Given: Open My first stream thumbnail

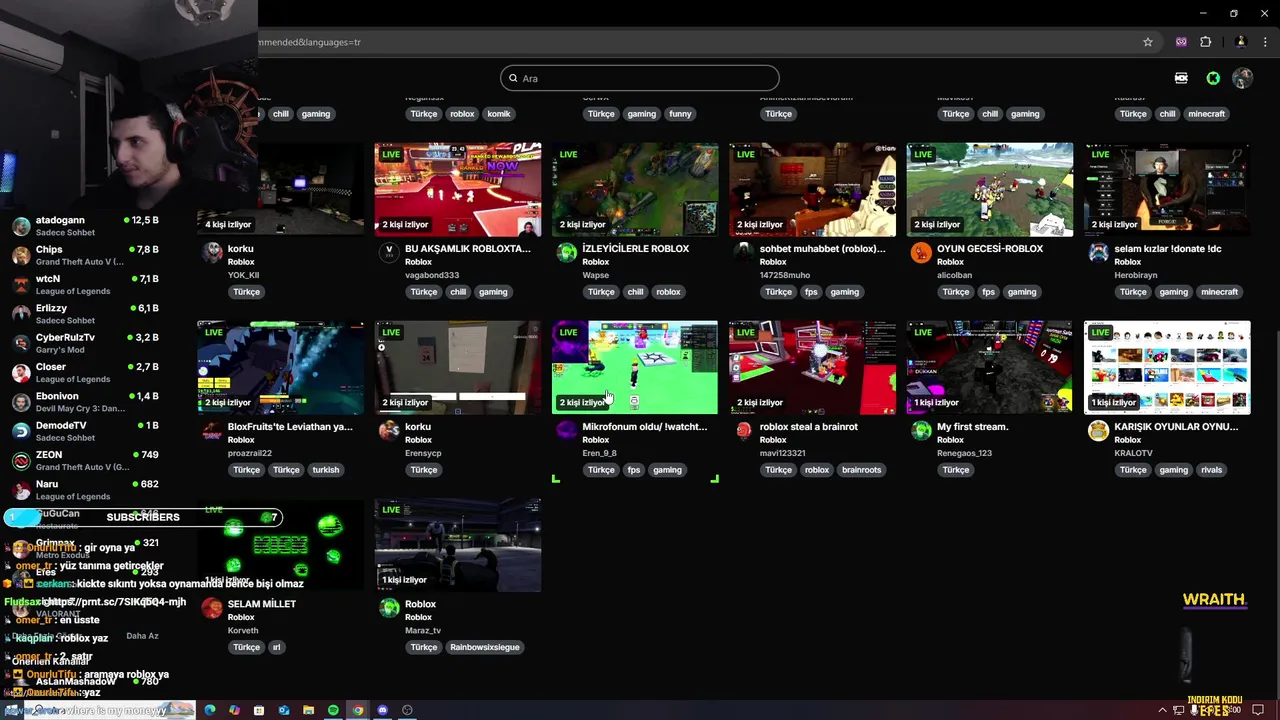Looking at the screenshot, I should (x=990, y=367).
